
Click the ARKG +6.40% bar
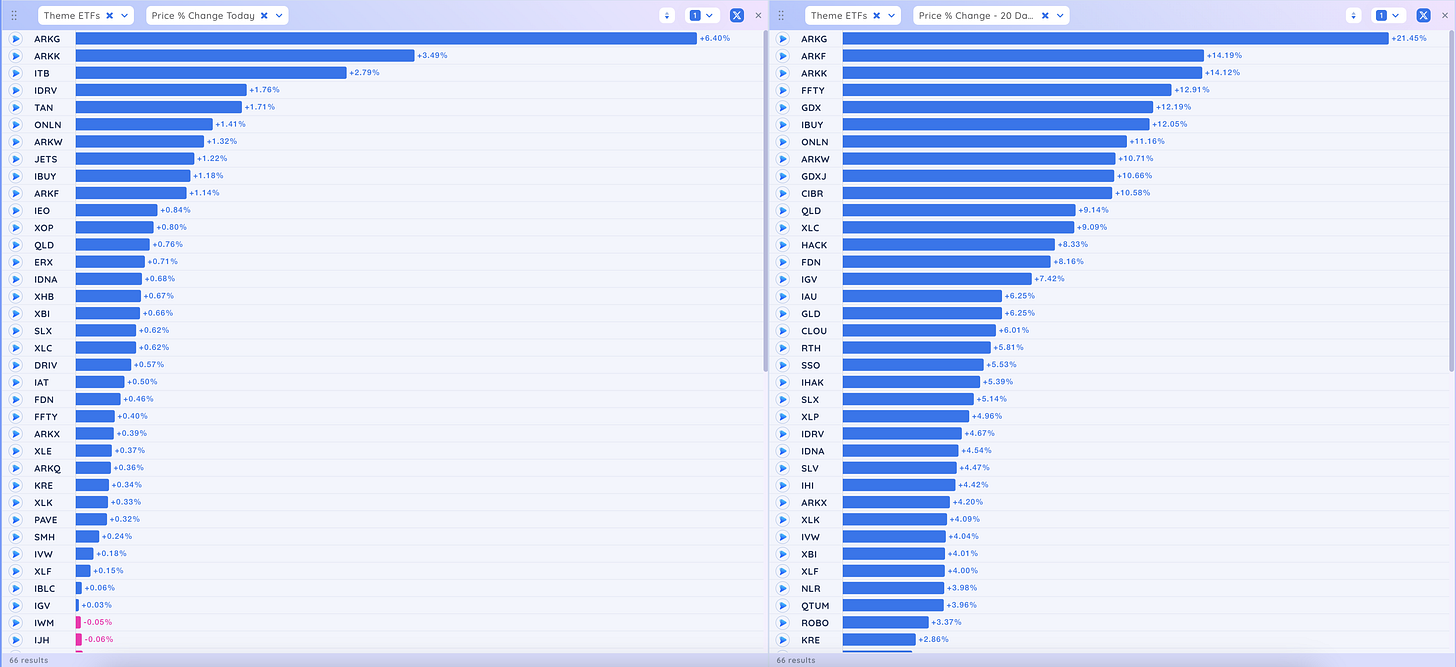tap(386, 39)
